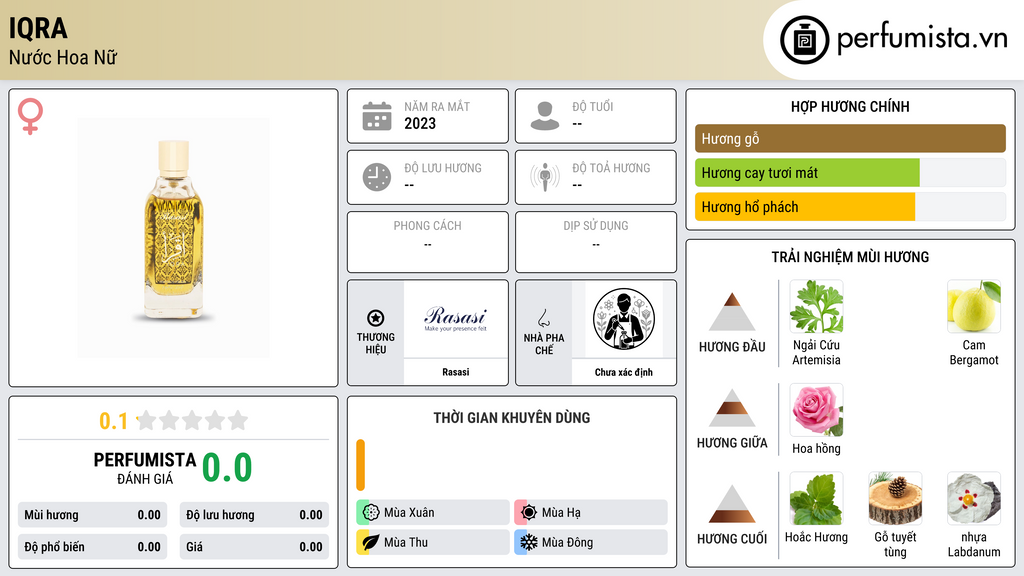Select the Cam Bergamot note image
This screenshot has height=576, width=1024.
(974, 306)
